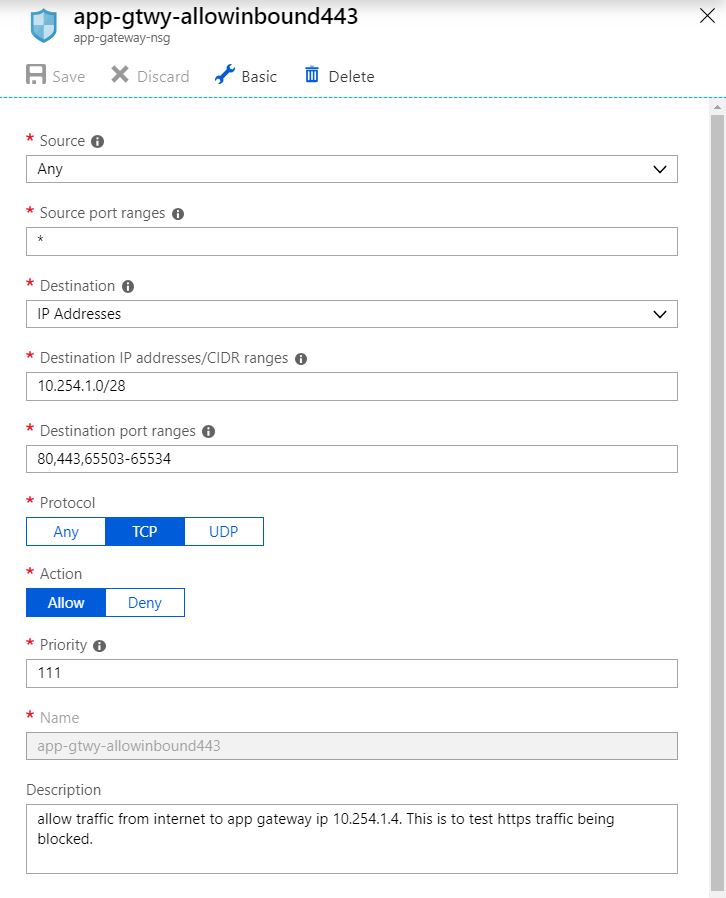Click the Priority input field
The height and width of the screenshot is (898, 726).
coord(352,673)
